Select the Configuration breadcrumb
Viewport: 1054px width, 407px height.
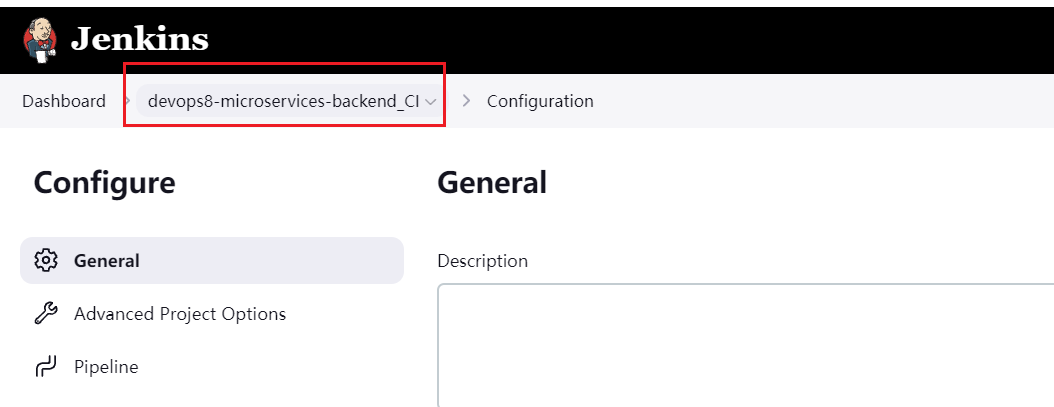click(540, 102)
